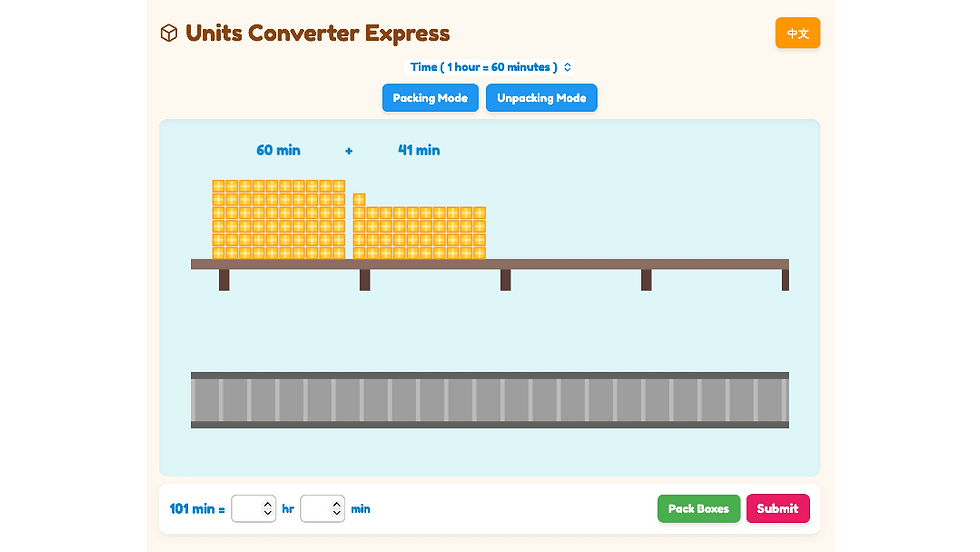
Task: Click the single extra block atop the 41 stack
Action: tap(359, 199)
